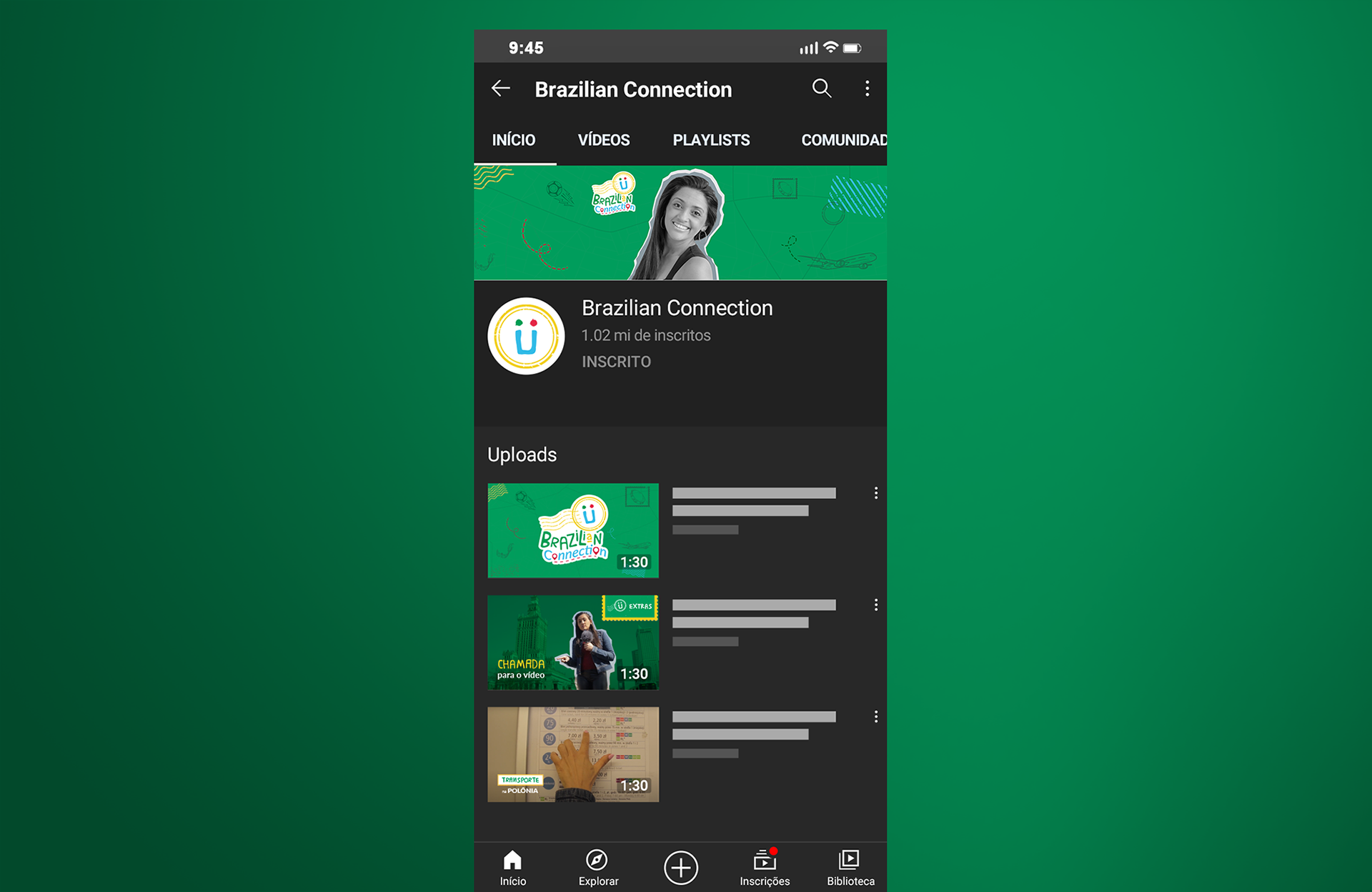Viewport: 1372px width, 892px height.
Task: Open the third upload's three-dot menu
Action: (x=875, y=717)
